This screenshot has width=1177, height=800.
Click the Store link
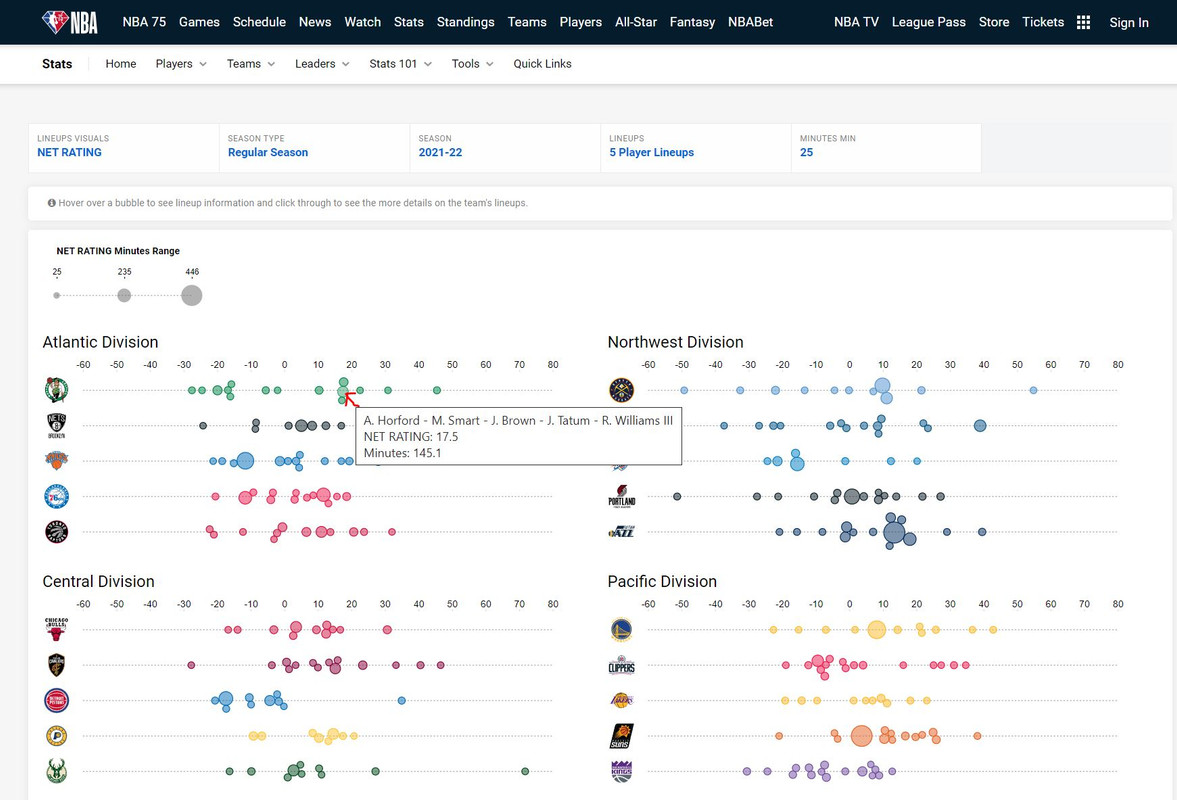(994, 23)
